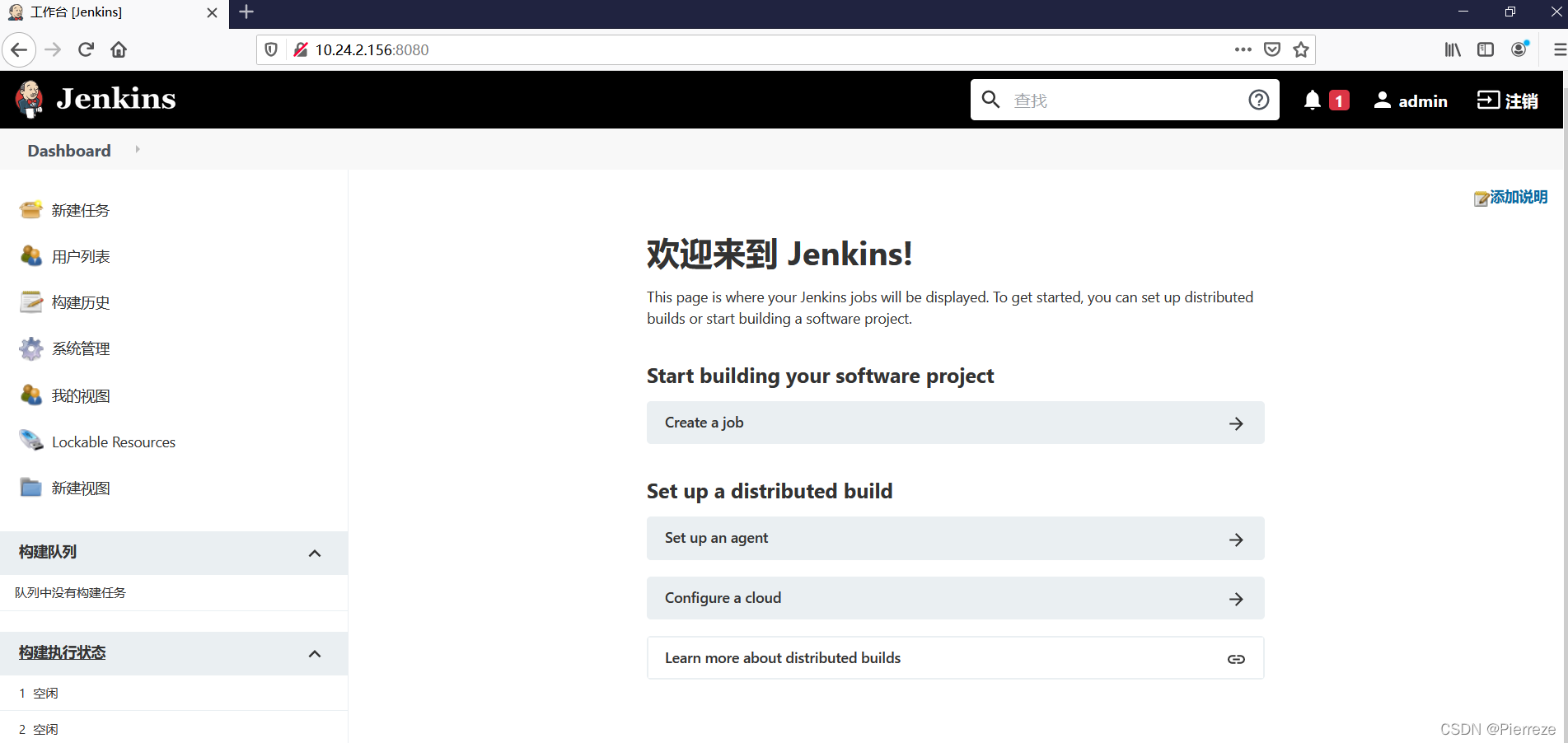This screenshot has width=1568, height=743.
Task: Click the 新建视图 folder icon
Action: click(31, 488)
